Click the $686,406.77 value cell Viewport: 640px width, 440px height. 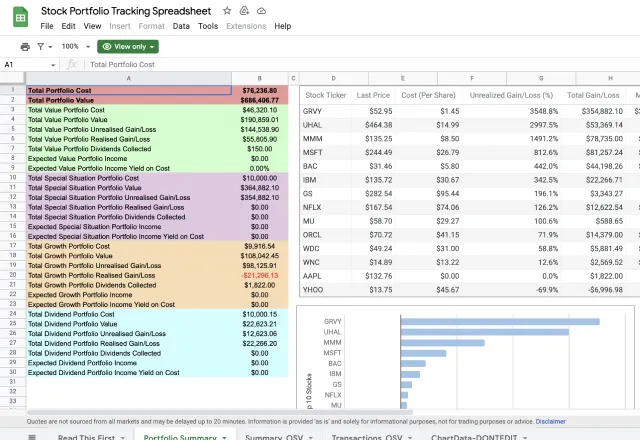(260, 100)
